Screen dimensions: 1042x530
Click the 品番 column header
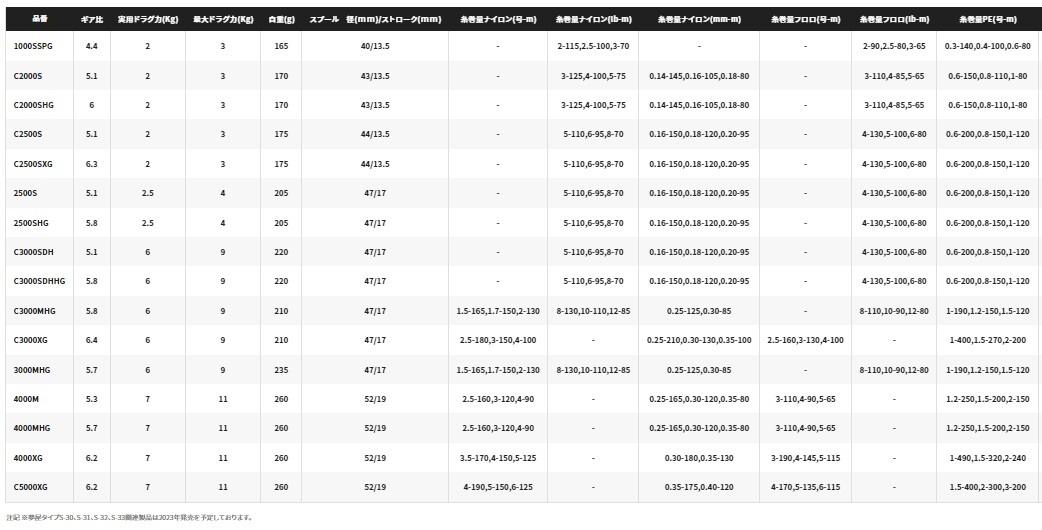pyautogui.click(x=39, y=19)
